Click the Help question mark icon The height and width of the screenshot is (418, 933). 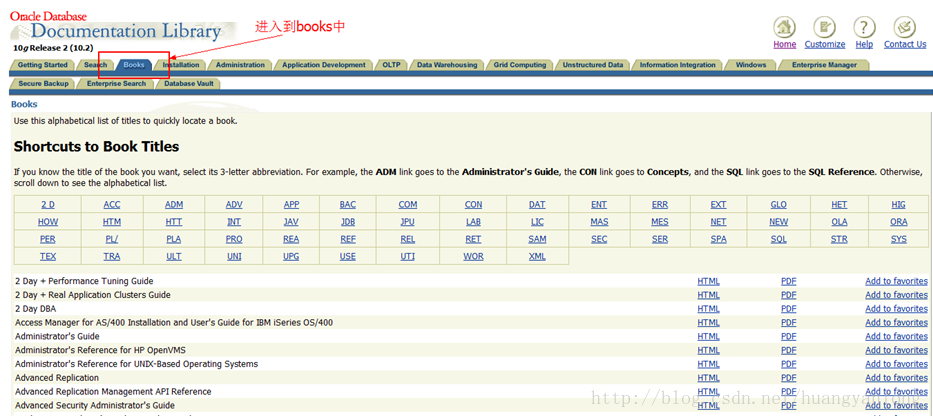pyautogui.click(x=864, y=27)
